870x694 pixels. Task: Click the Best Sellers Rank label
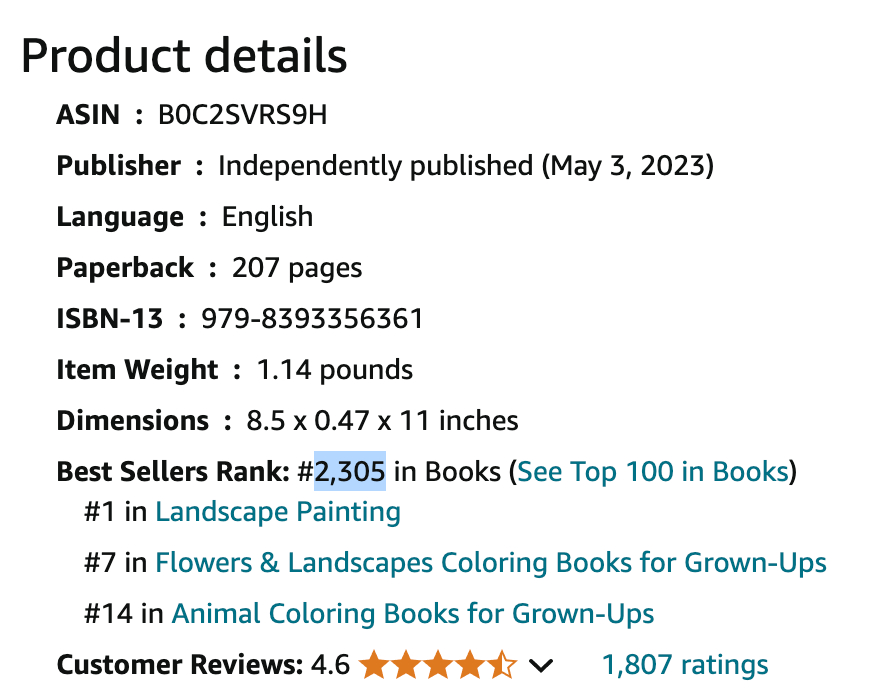point(173,471)
